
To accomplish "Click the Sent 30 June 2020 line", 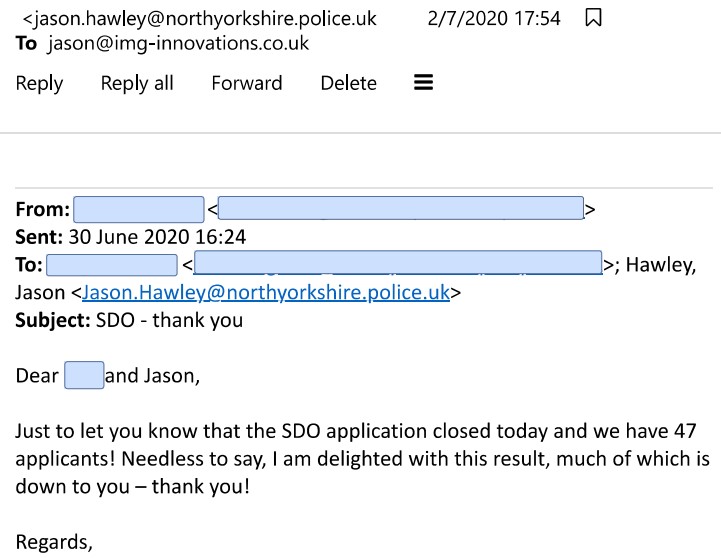I will [x=130, y=237].
